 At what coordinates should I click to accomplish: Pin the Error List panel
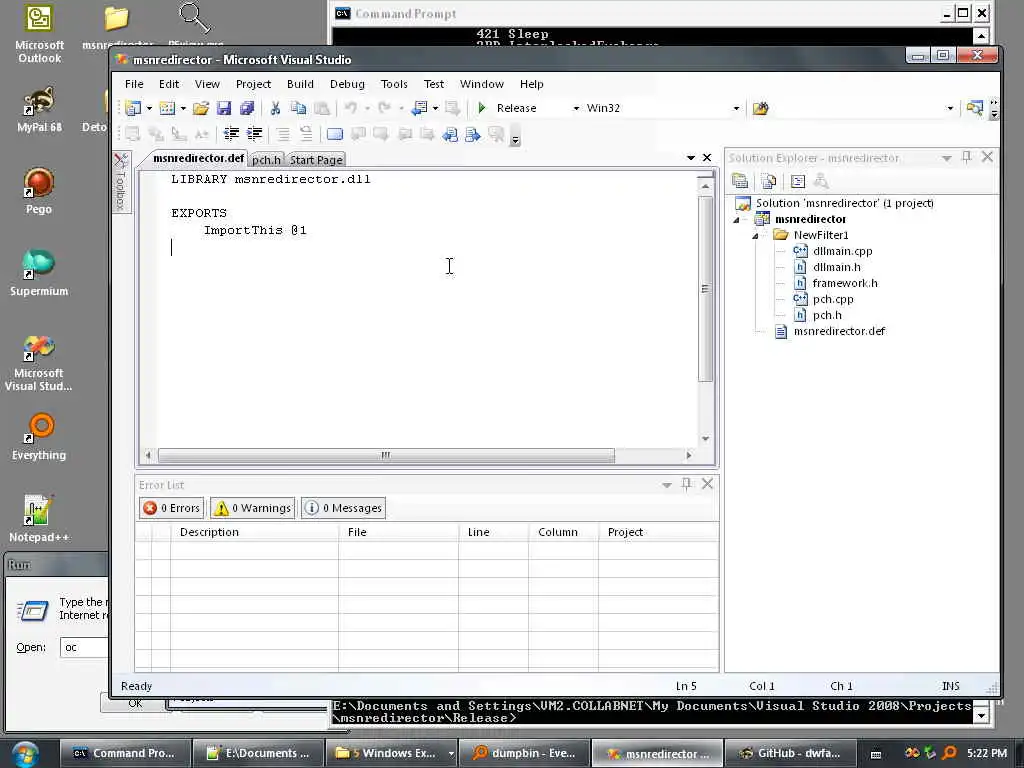point(686,484)
